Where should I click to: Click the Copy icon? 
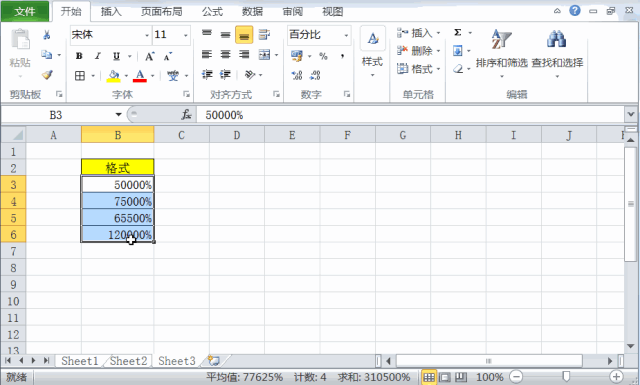(47, 54)
